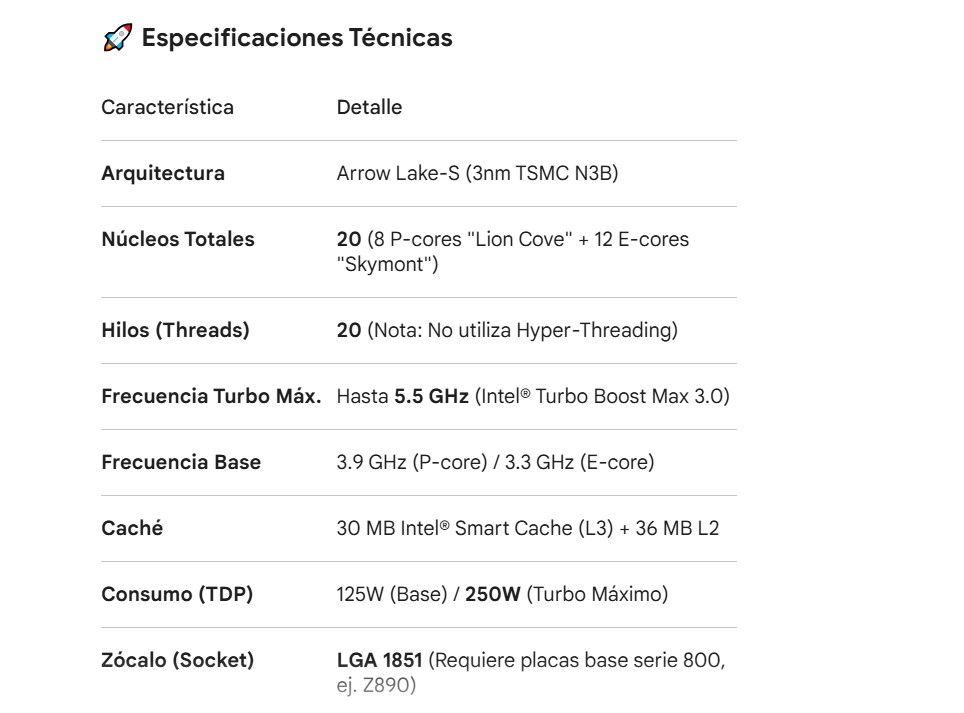Click the "Consumo (TDP)" row label

pos(177,594)
